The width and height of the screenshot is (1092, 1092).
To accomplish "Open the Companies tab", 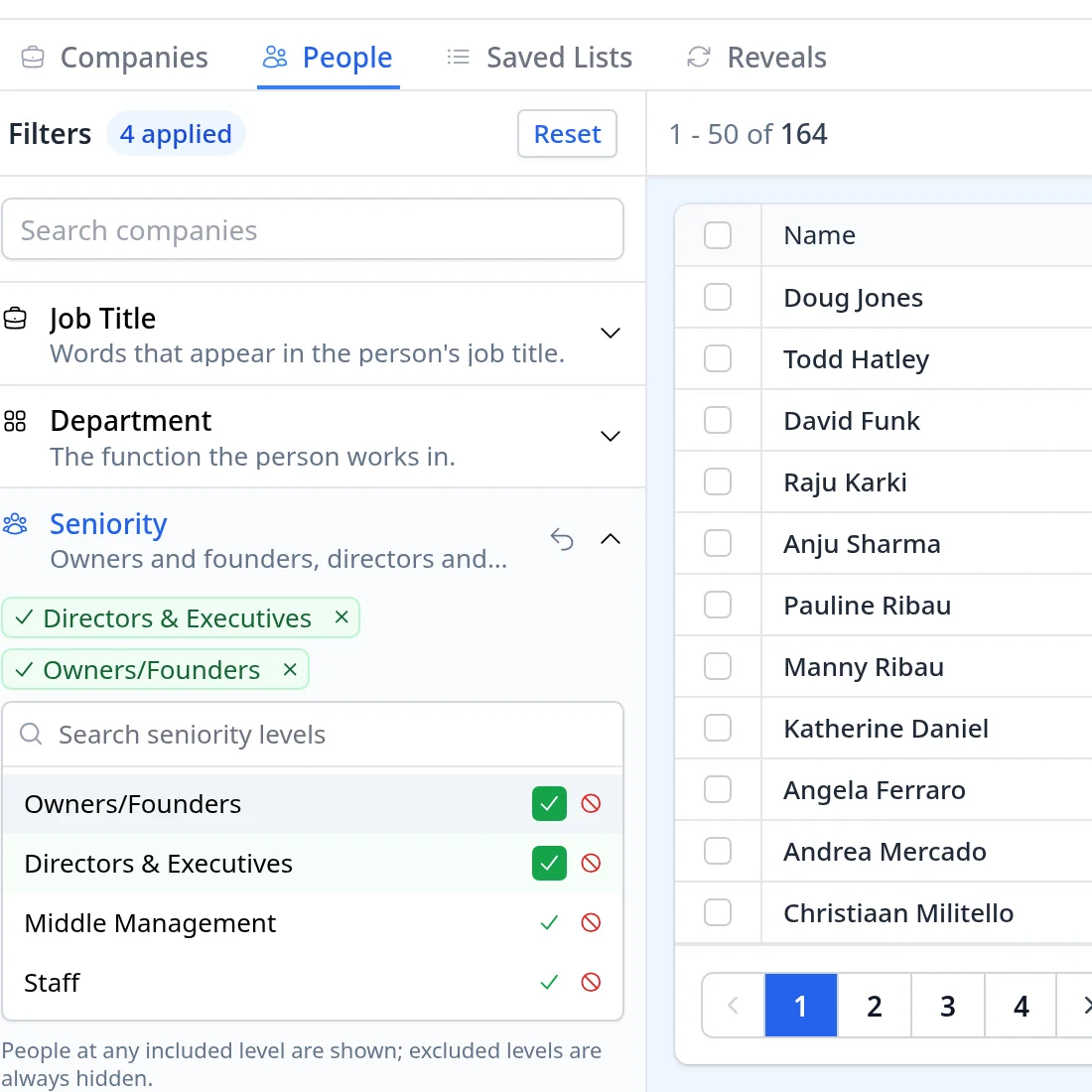I will pos(115,58).
